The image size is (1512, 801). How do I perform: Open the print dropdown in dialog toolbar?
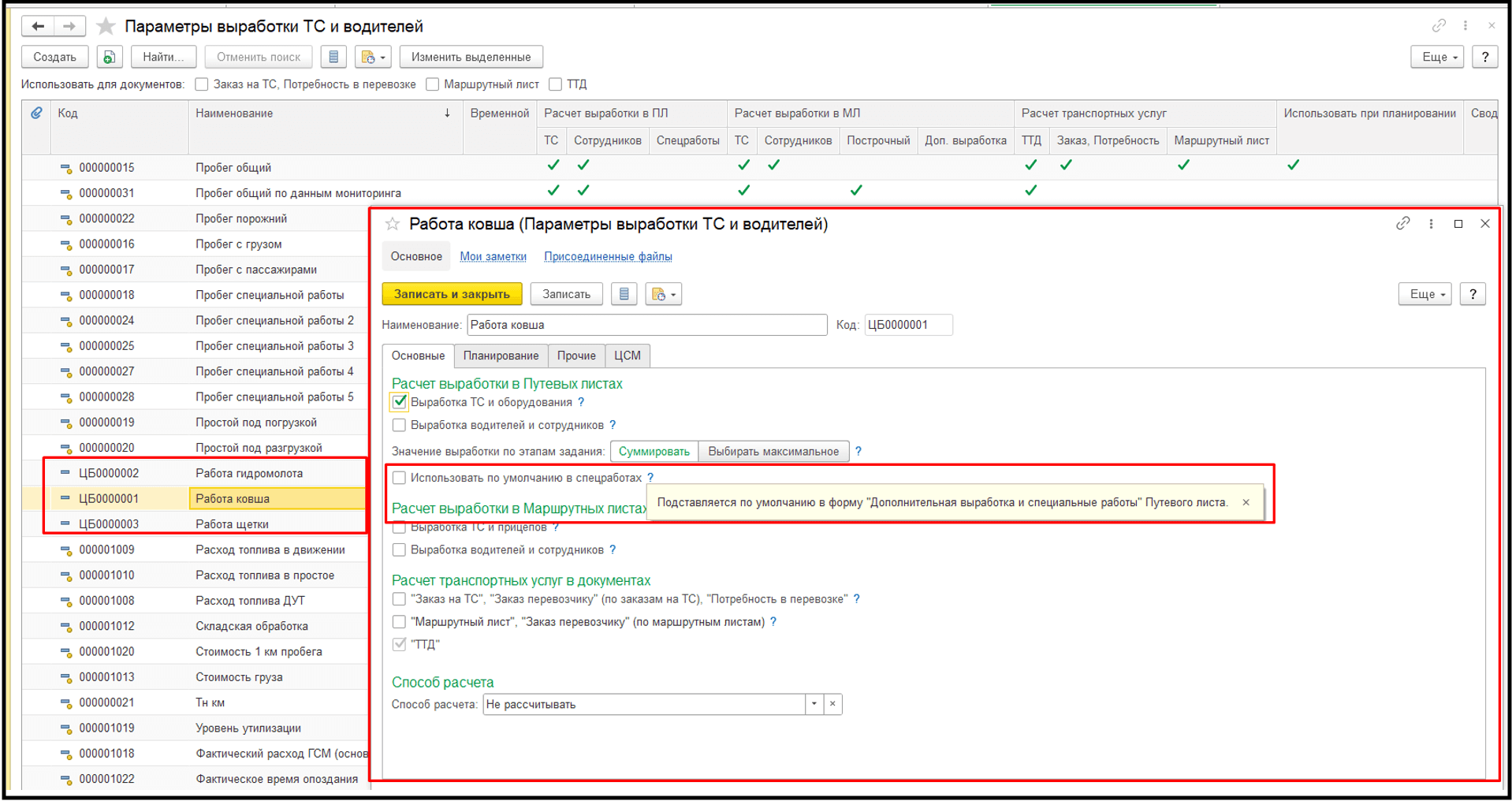663,294
